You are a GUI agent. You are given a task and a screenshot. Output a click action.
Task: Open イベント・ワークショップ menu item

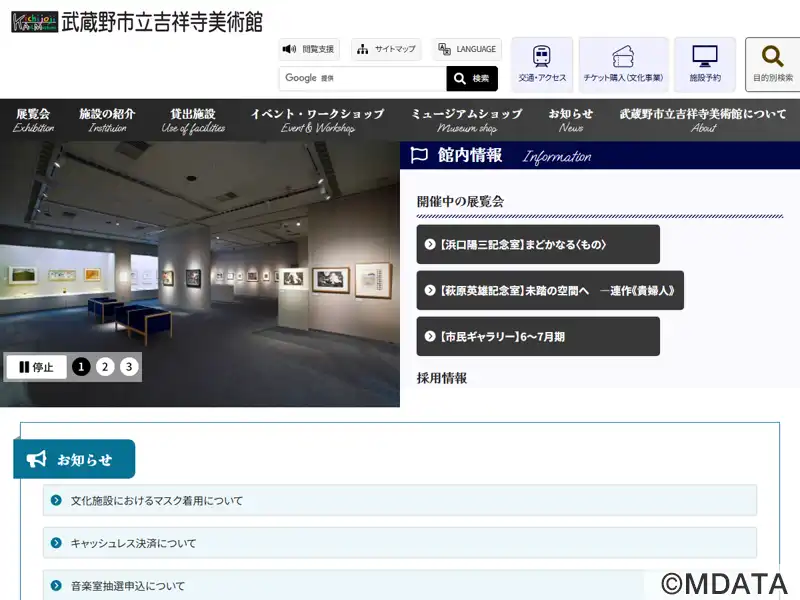point(317,120)
